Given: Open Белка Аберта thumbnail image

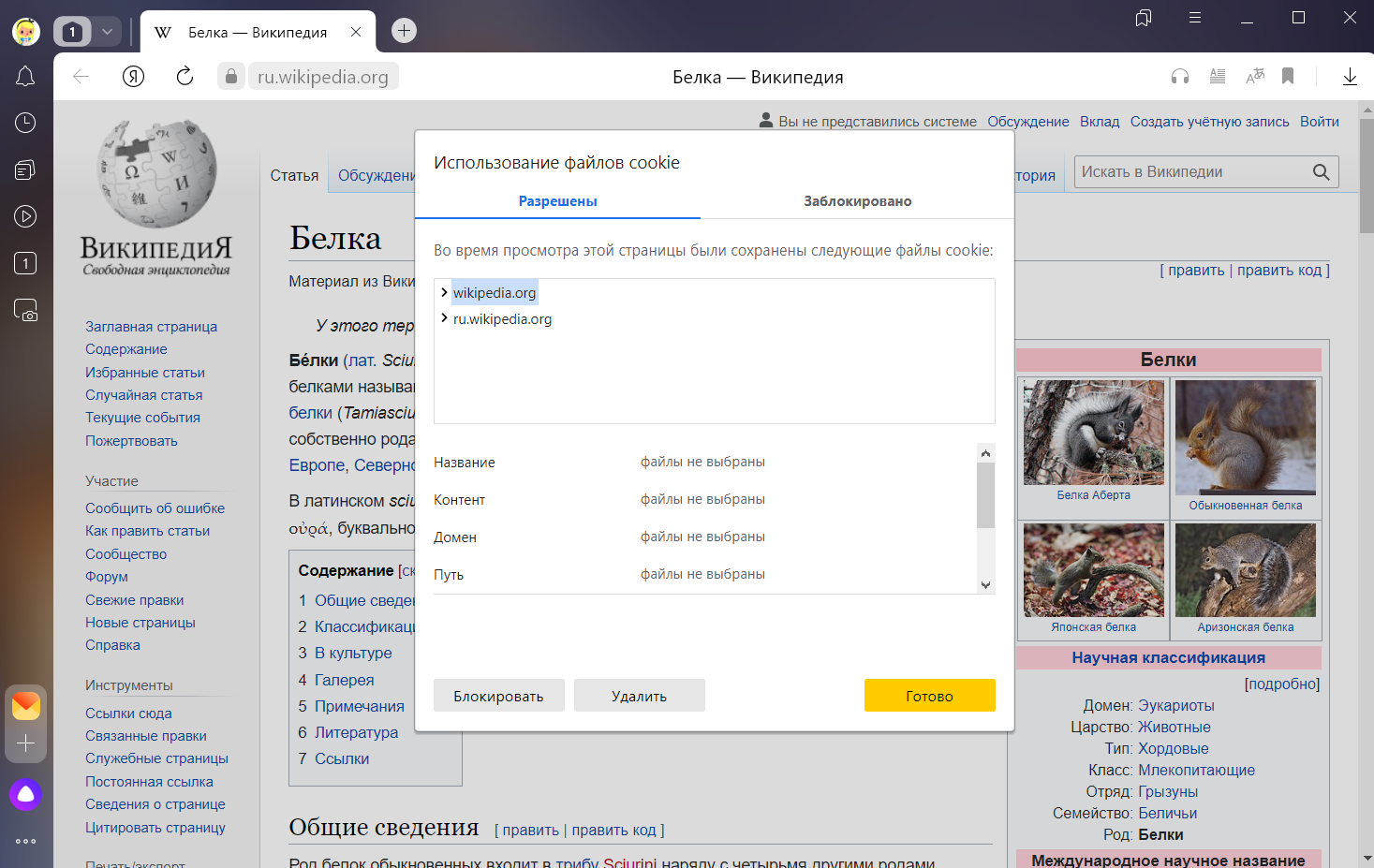Looking at the screenshot, I should [1094, 433].
